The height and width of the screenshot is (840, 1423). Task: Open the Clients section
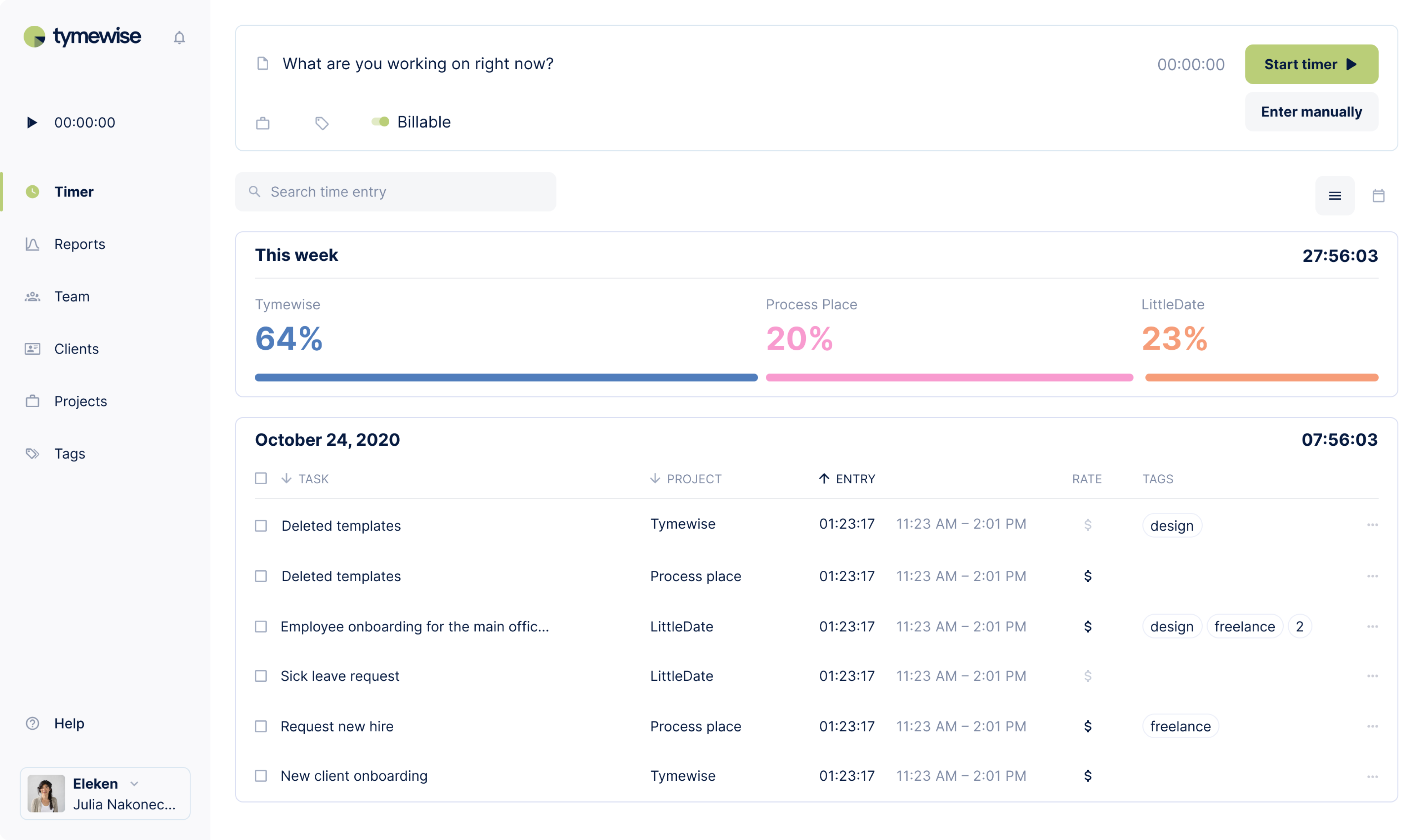[x=76, y=349]
